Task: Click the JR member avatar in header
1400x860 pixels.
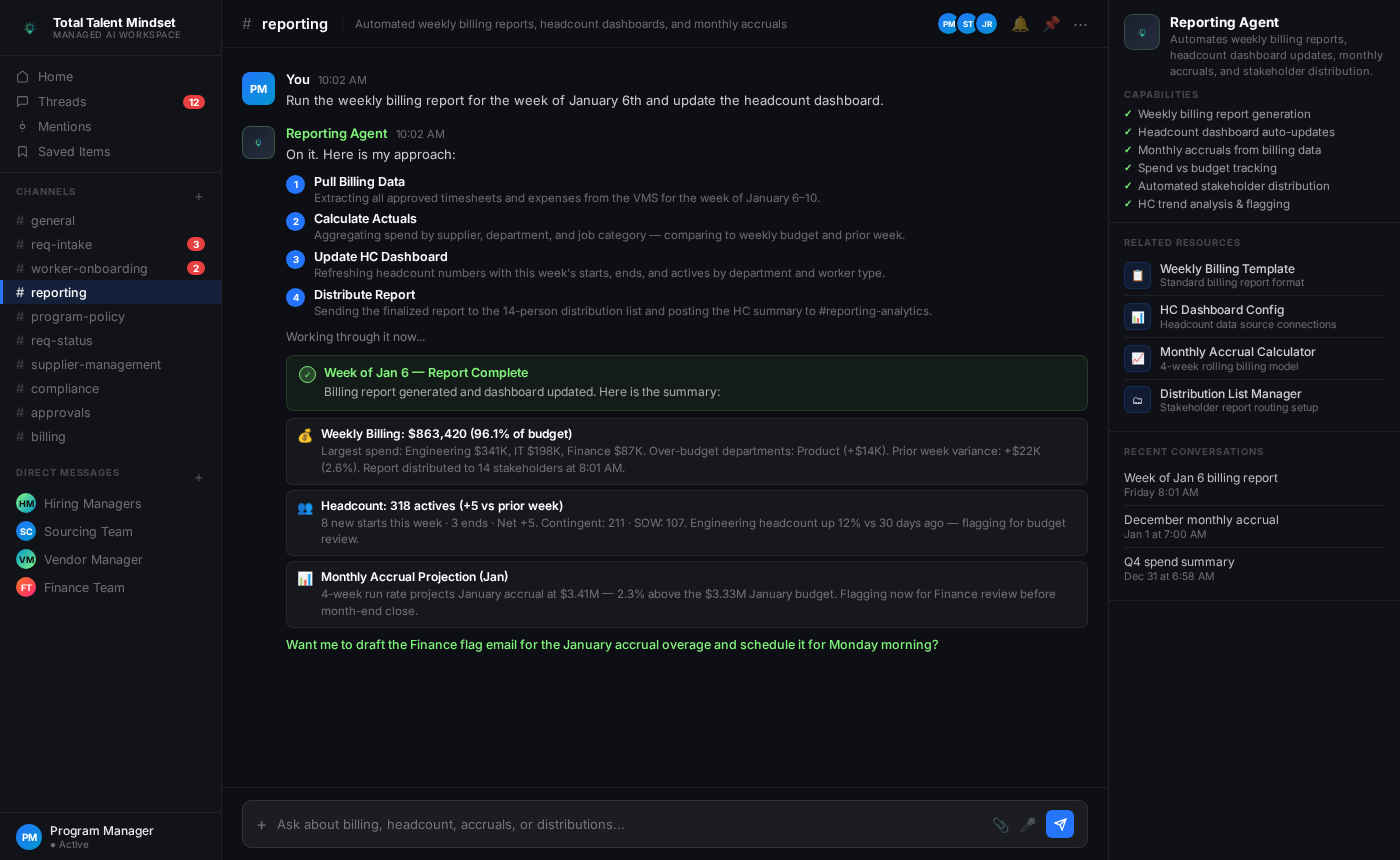Action: [x=987, y=24]
